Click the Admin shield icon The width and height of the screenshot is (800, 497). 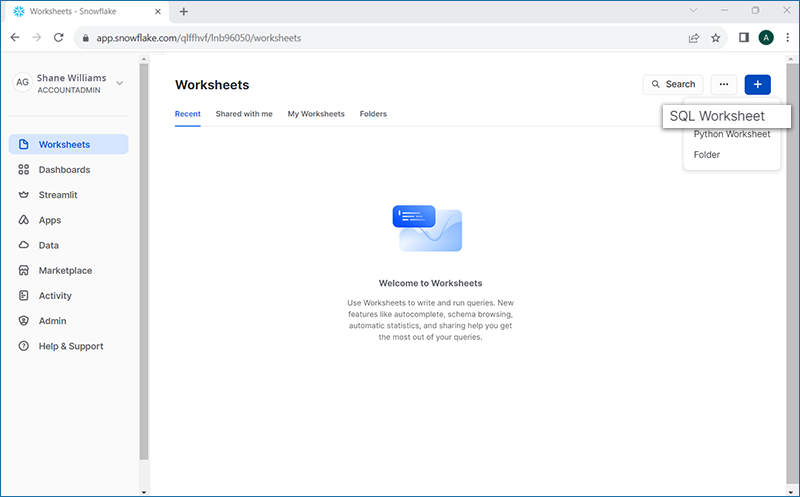(23, 320)
